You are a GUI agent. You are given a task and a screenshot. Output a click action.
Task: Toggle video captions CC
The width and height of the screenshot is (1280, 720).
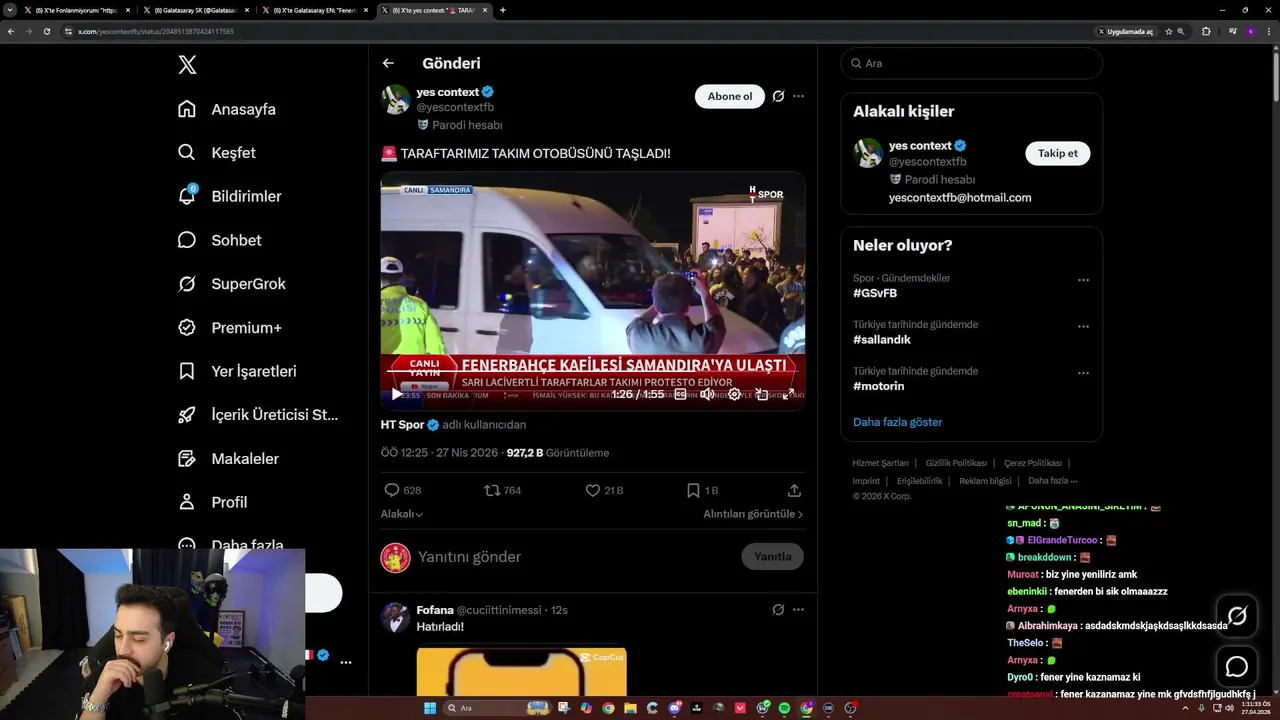[x=680, y=394]
